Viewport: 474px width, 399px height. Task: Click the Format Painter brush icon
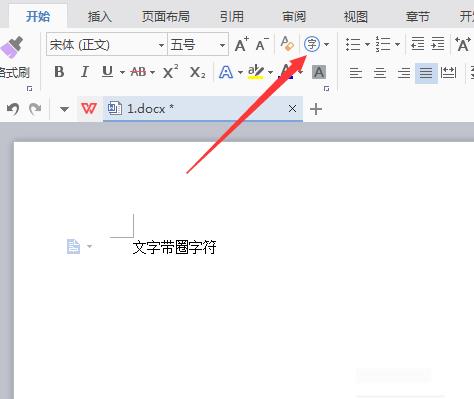[12, 47]
